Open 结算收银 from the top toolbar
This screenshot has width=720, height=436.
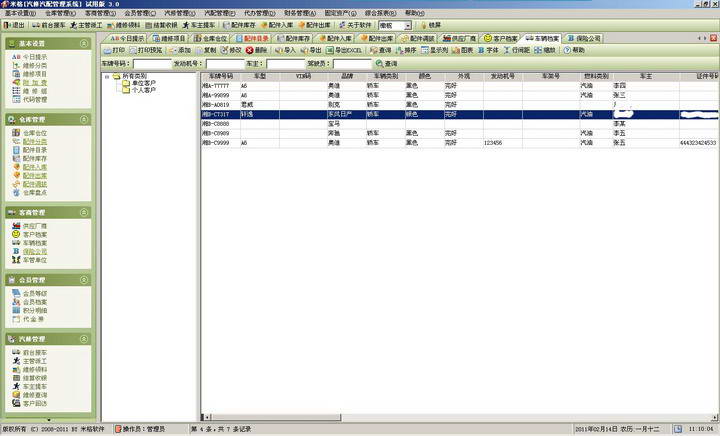pos(161,25)
